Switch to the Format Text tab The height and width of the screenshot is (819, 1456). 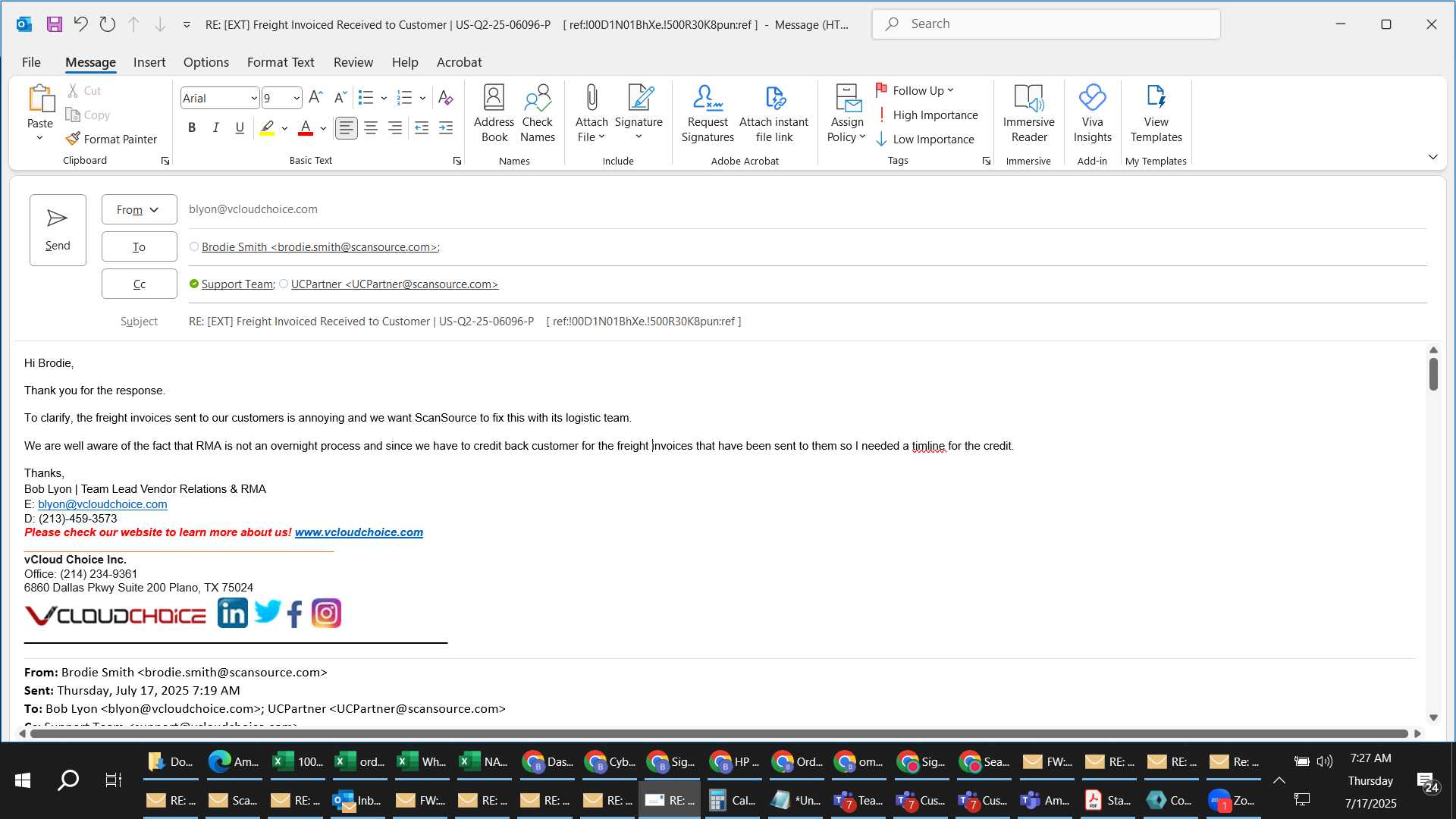click(281, 62)
